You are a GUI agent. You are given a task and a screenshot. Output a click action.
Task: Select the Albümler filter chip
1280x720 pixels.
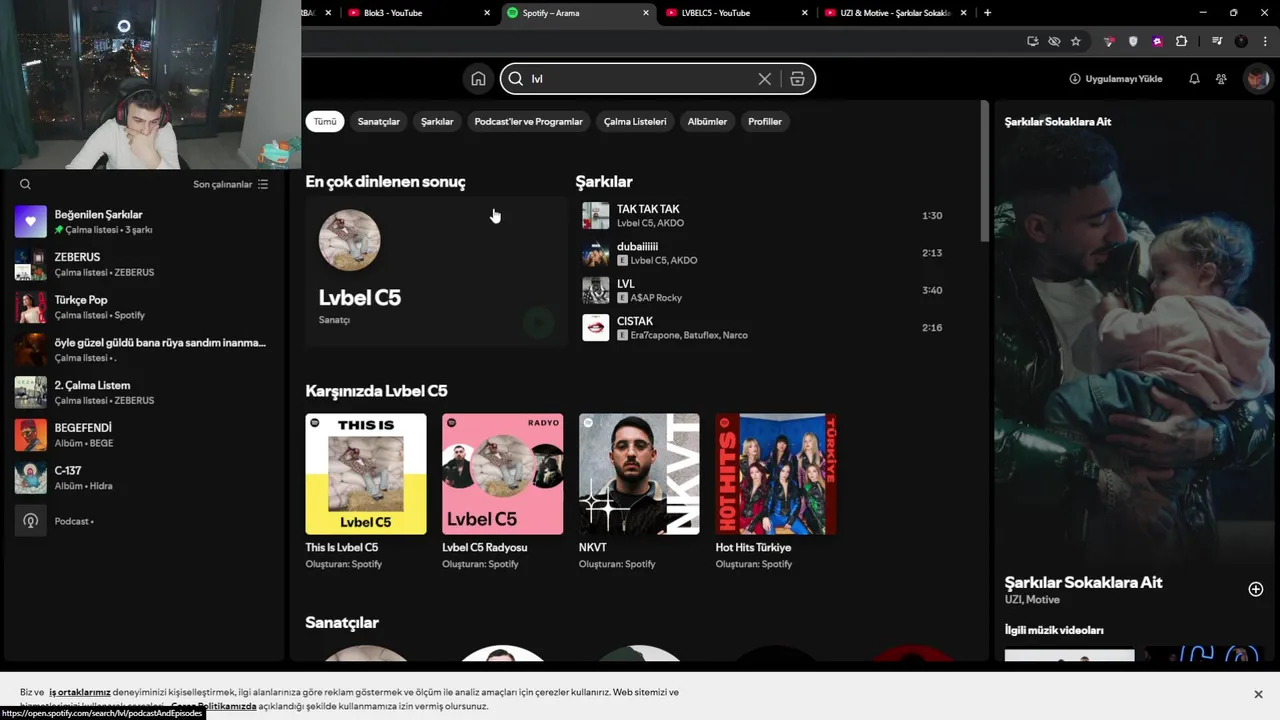click(707, 121)
